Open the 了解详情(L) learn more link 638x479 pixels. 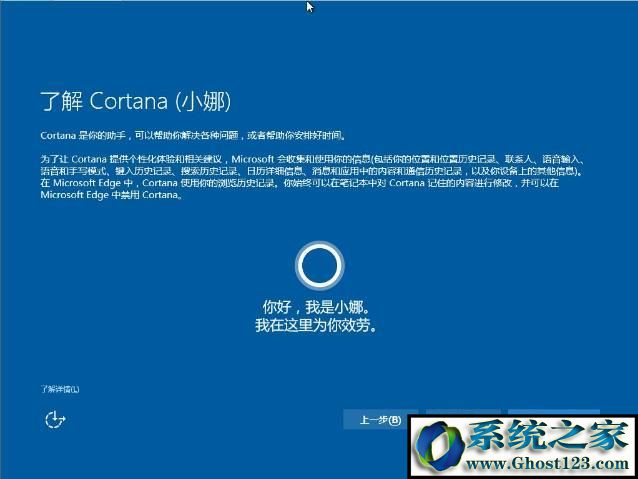[x=60, y=389]
